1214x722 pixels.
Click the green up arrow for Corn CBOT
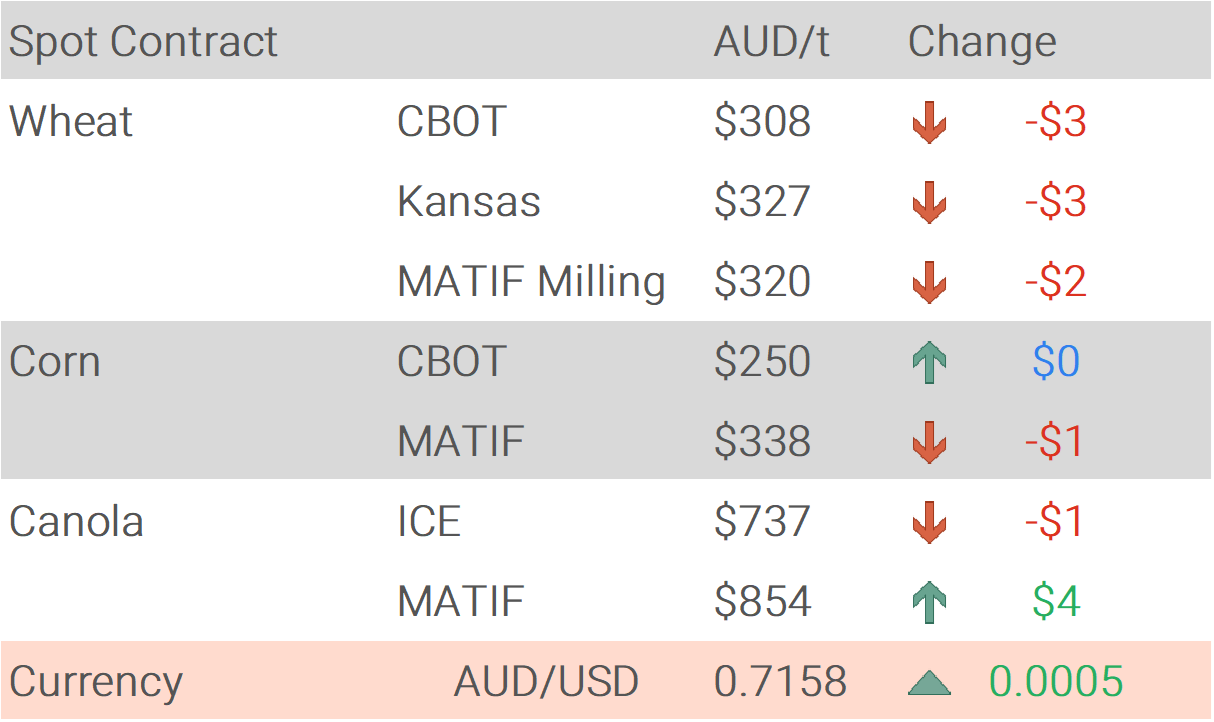pyautogui.click(x=929, y=362)
